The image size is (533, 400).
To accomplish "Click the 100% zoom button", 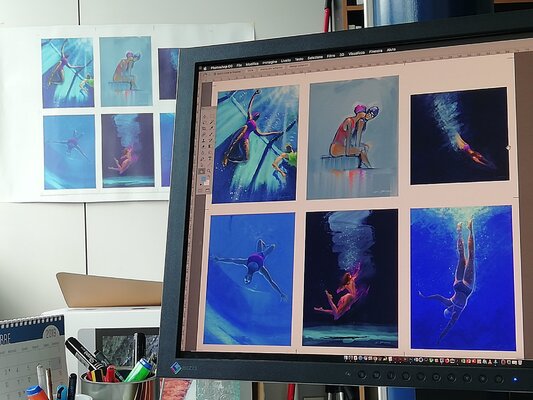I will coord(251,70).
